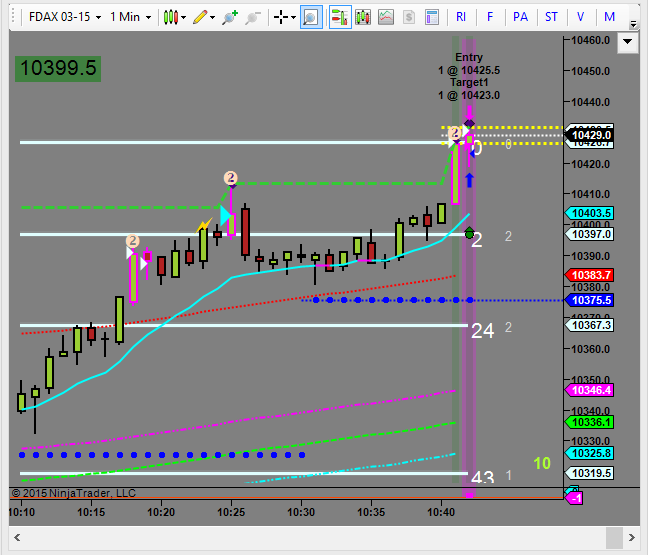Click the 10429.0 price marker

590,135
